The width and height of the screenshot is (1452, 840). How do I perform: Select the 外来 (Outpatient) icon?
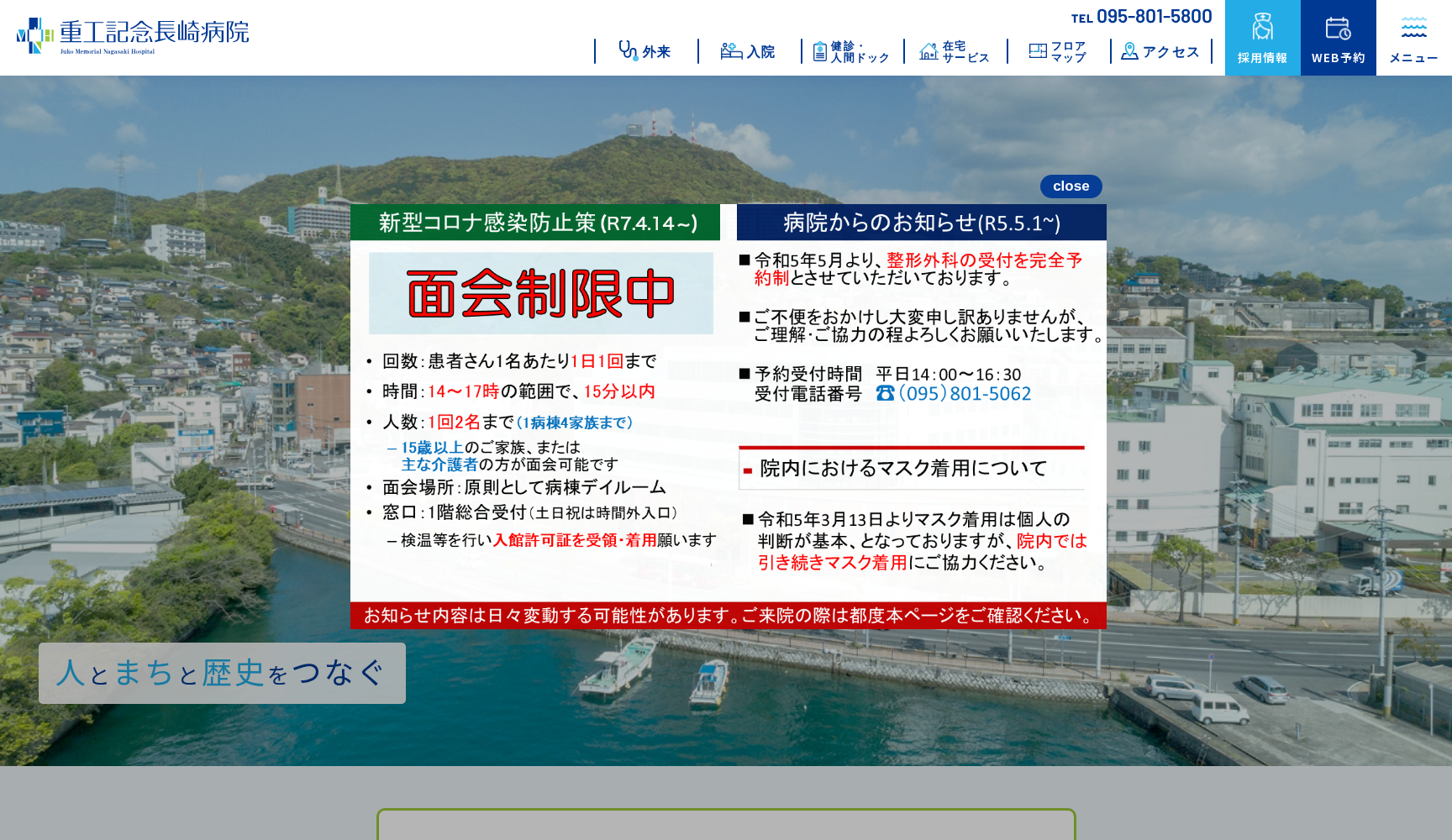tap(627, 50)
